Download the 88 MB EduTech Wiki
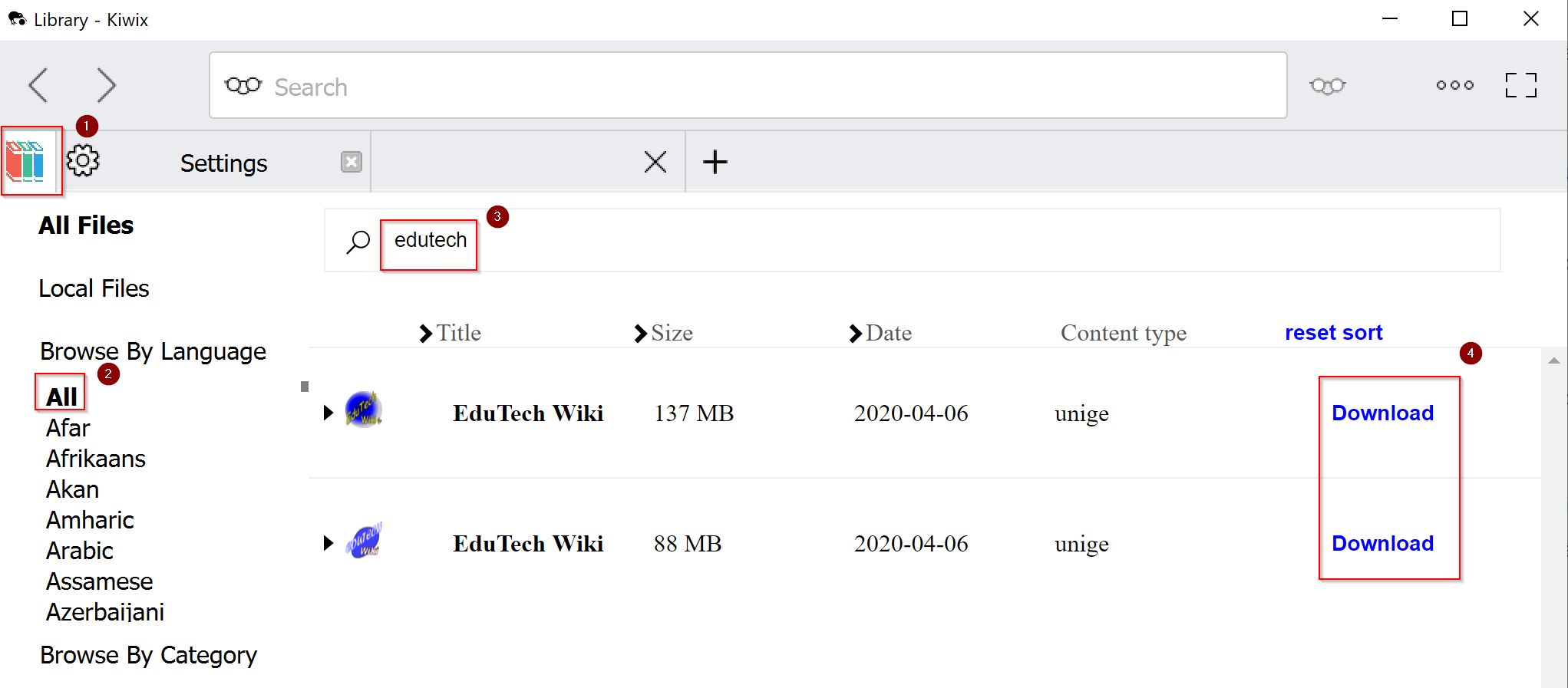 coord(1382,543)
